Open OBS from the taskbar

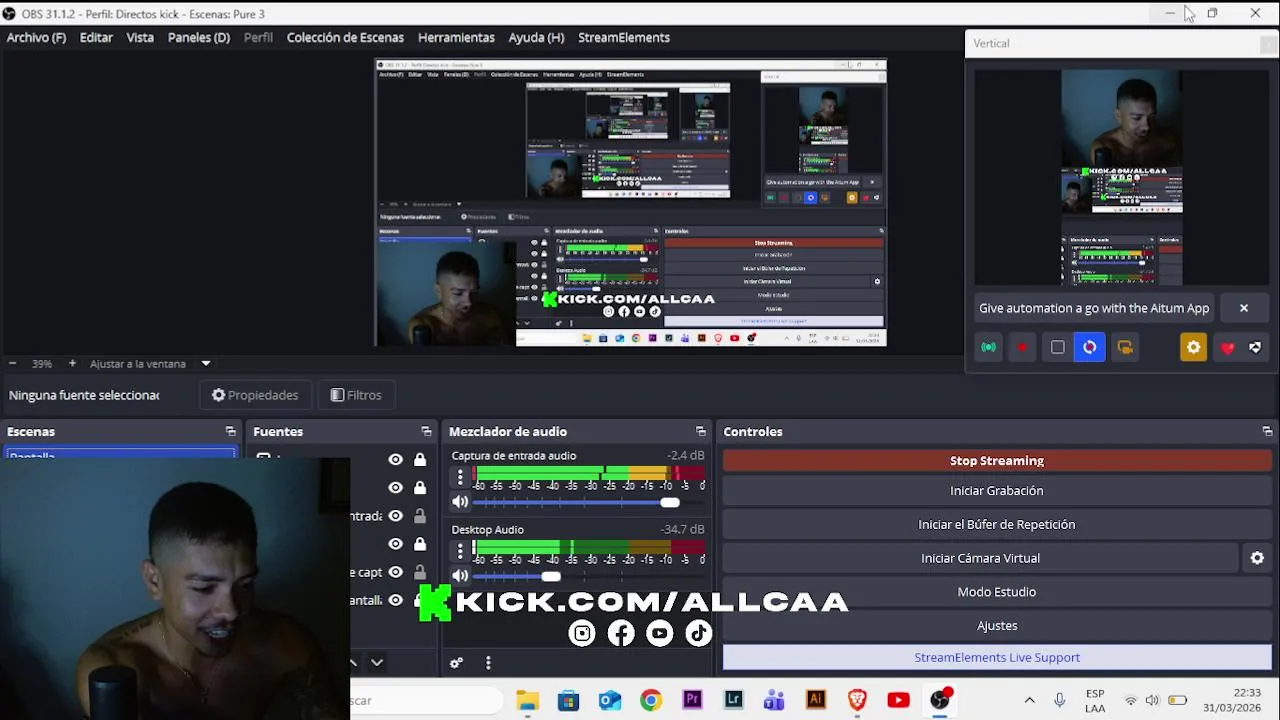click(940, 700)
